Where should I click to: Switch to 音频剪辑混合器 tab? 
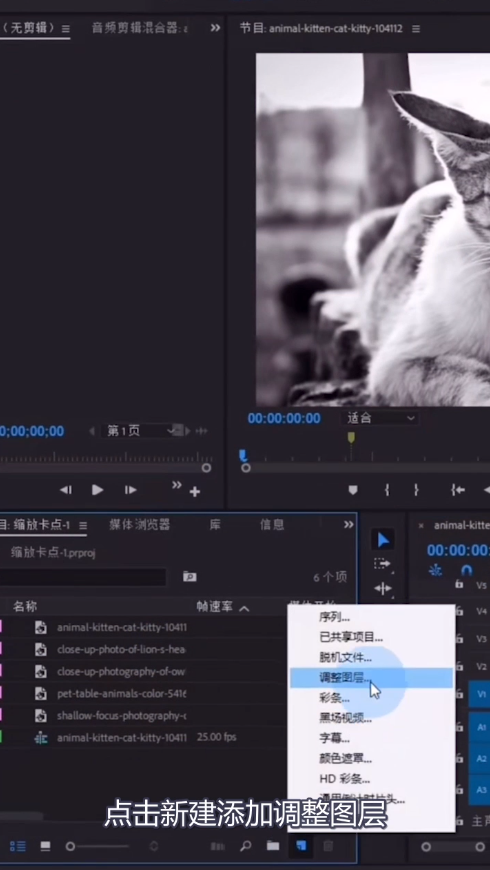140,28
